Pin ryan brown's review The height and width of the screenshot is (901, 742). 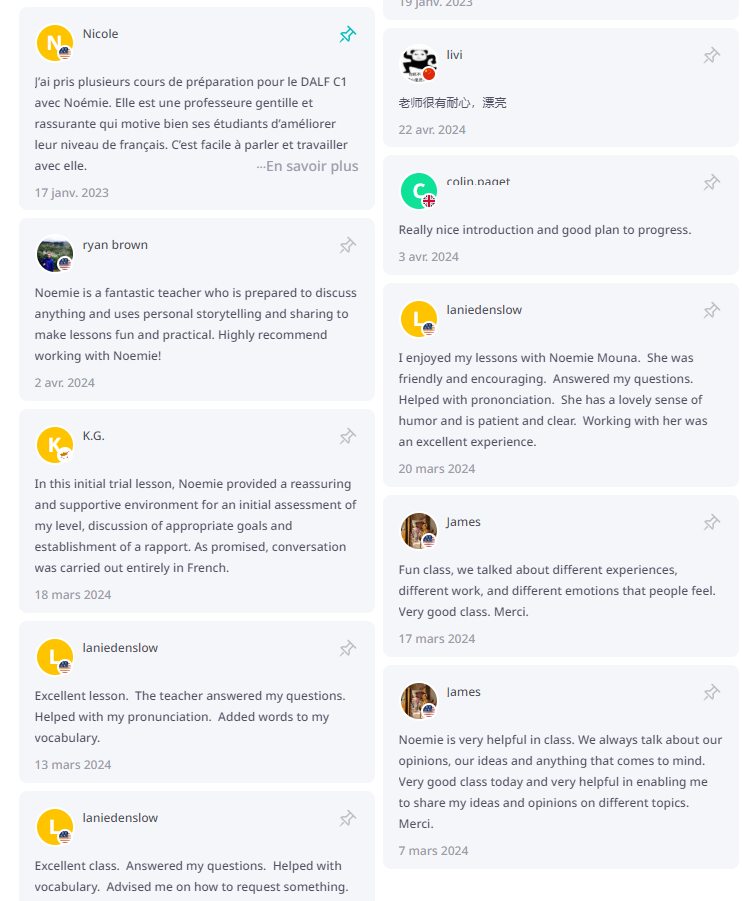347,245
